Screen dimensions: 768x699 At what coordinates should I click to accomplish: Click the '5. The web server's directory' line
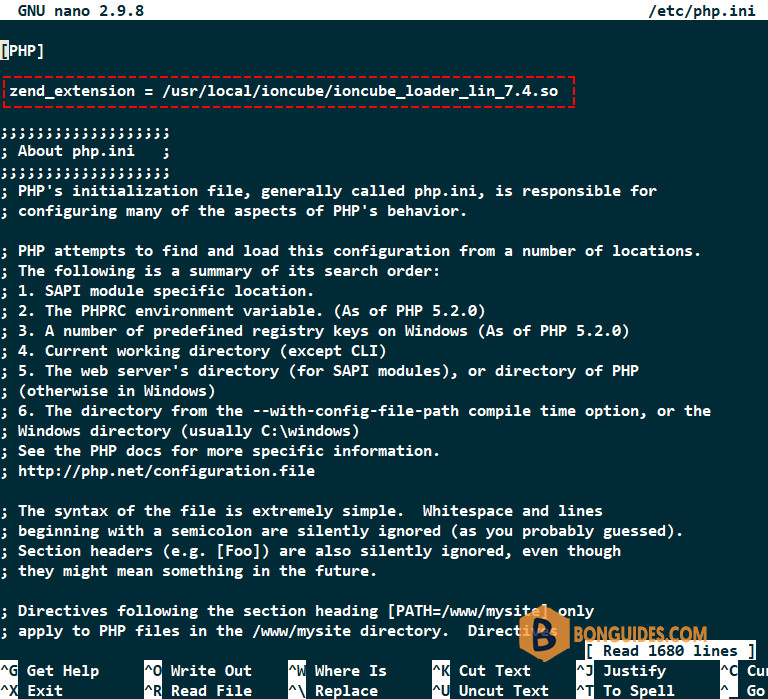click(319, 371)
